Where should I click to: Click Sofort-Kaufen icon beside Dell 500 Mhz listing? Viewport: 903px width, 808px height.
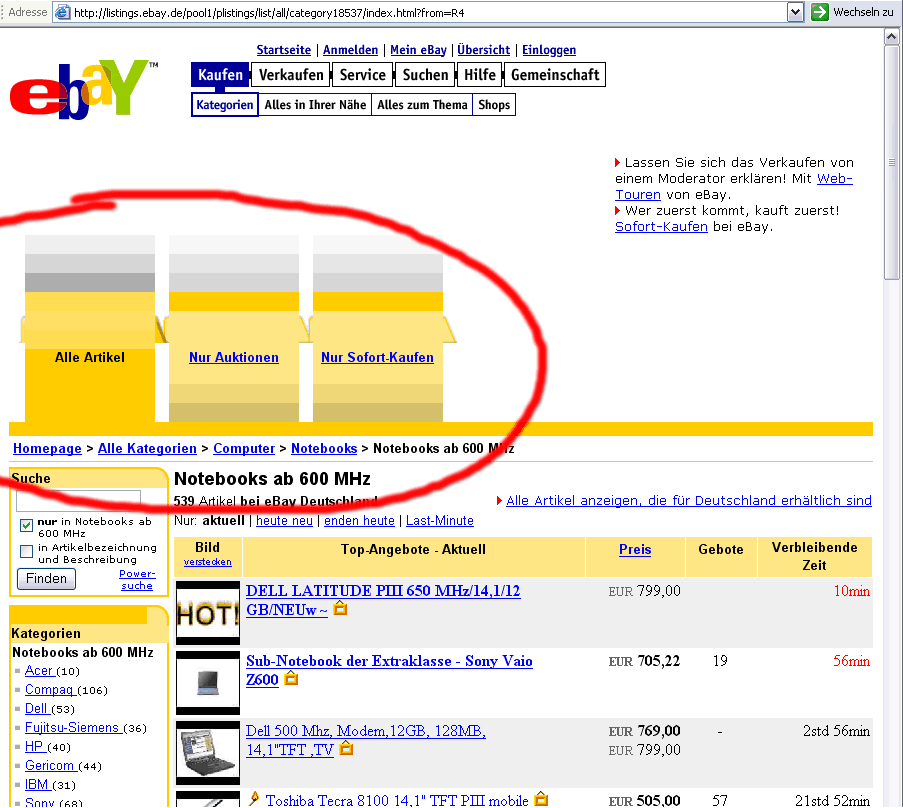click(346, 748)
